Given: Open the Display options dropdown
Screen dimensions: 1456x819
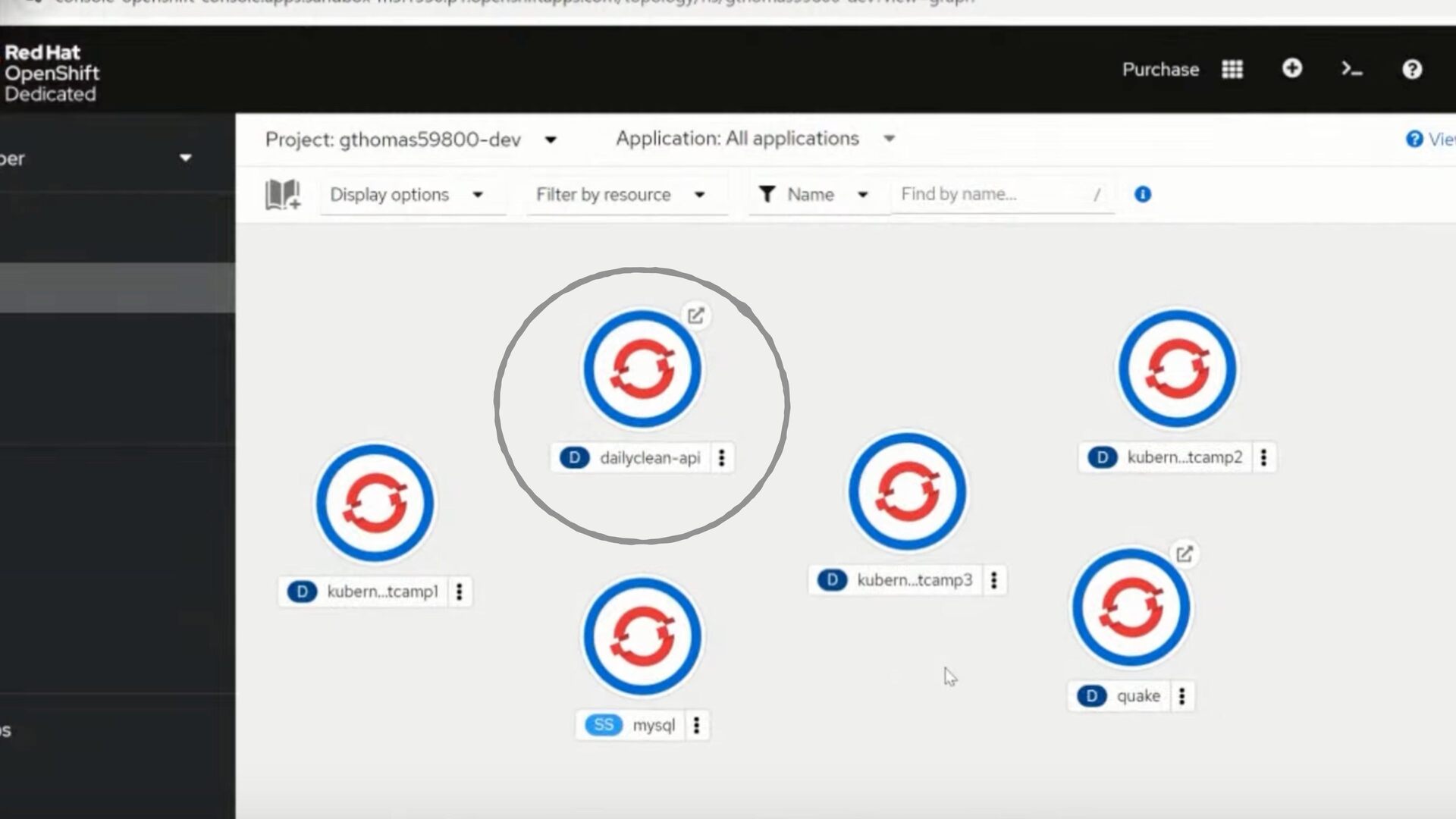Looking at the screenshot, I should pos(408,195).
